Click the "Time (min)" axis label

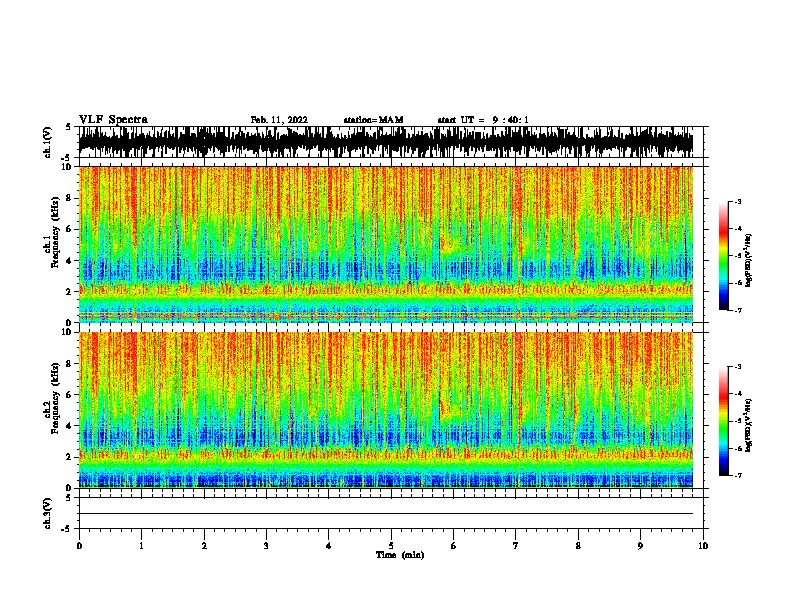tap(400, 555)
